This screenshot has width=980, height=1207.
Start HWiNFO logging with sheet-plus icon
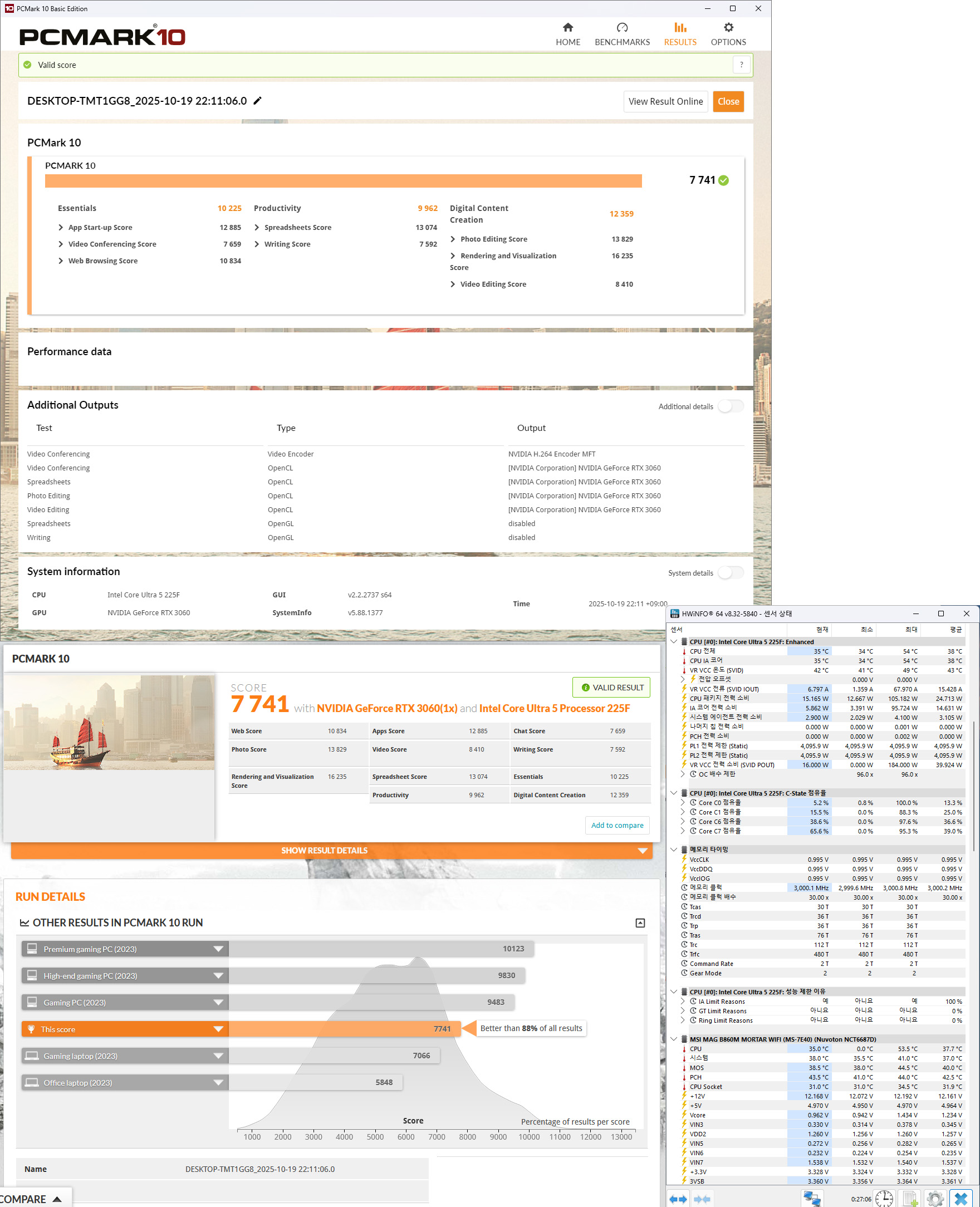click(909, 1199)
